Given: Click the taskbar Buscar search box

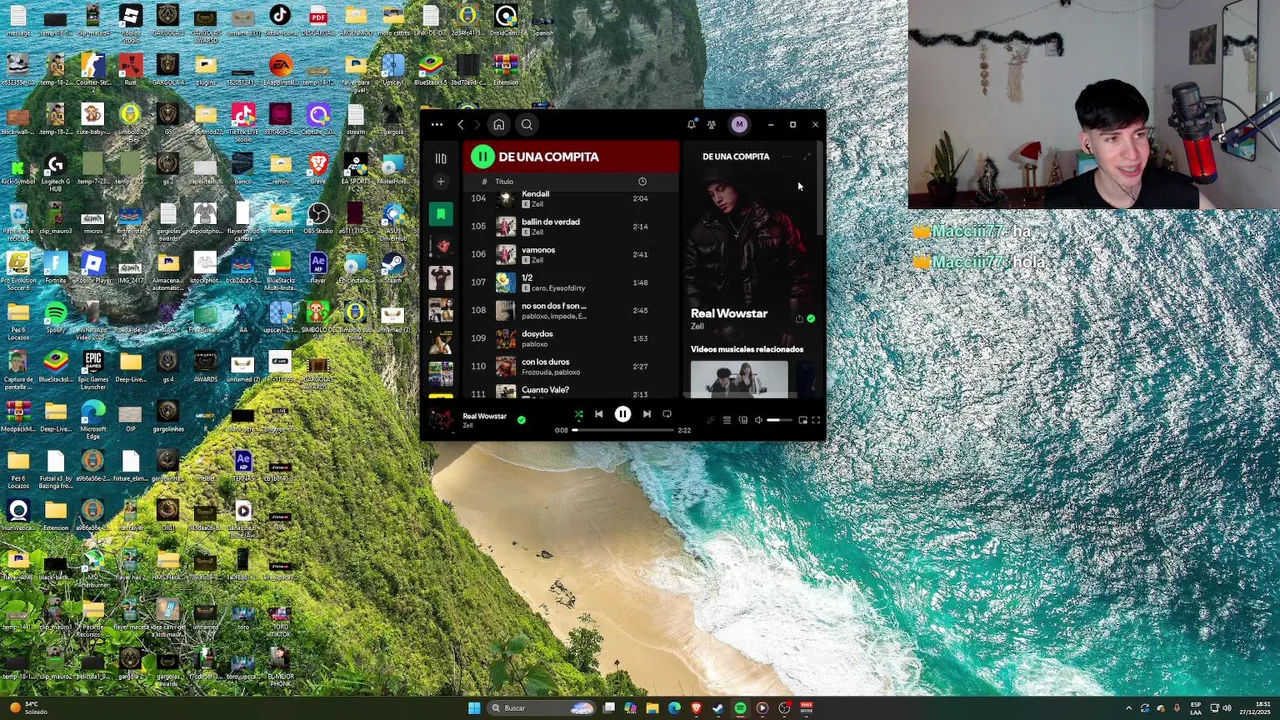Looking at the screenshot, I should point(540,708).
